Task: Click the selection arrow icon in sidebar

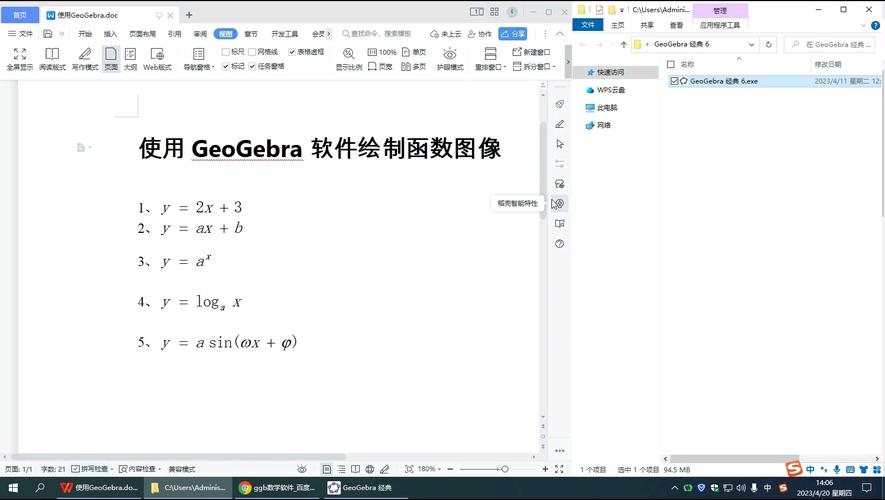Action: point(559,144)
